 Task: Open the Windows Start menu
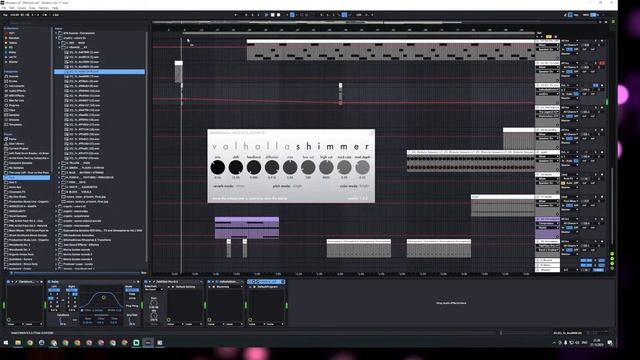6,343
